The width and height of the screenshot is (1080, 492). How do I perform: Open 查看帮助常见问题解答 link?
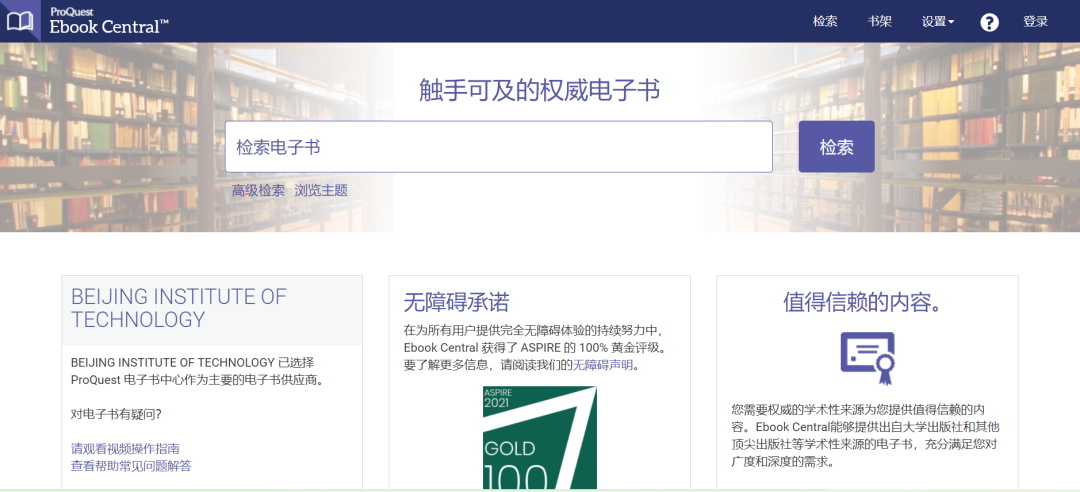click(131, 466)
